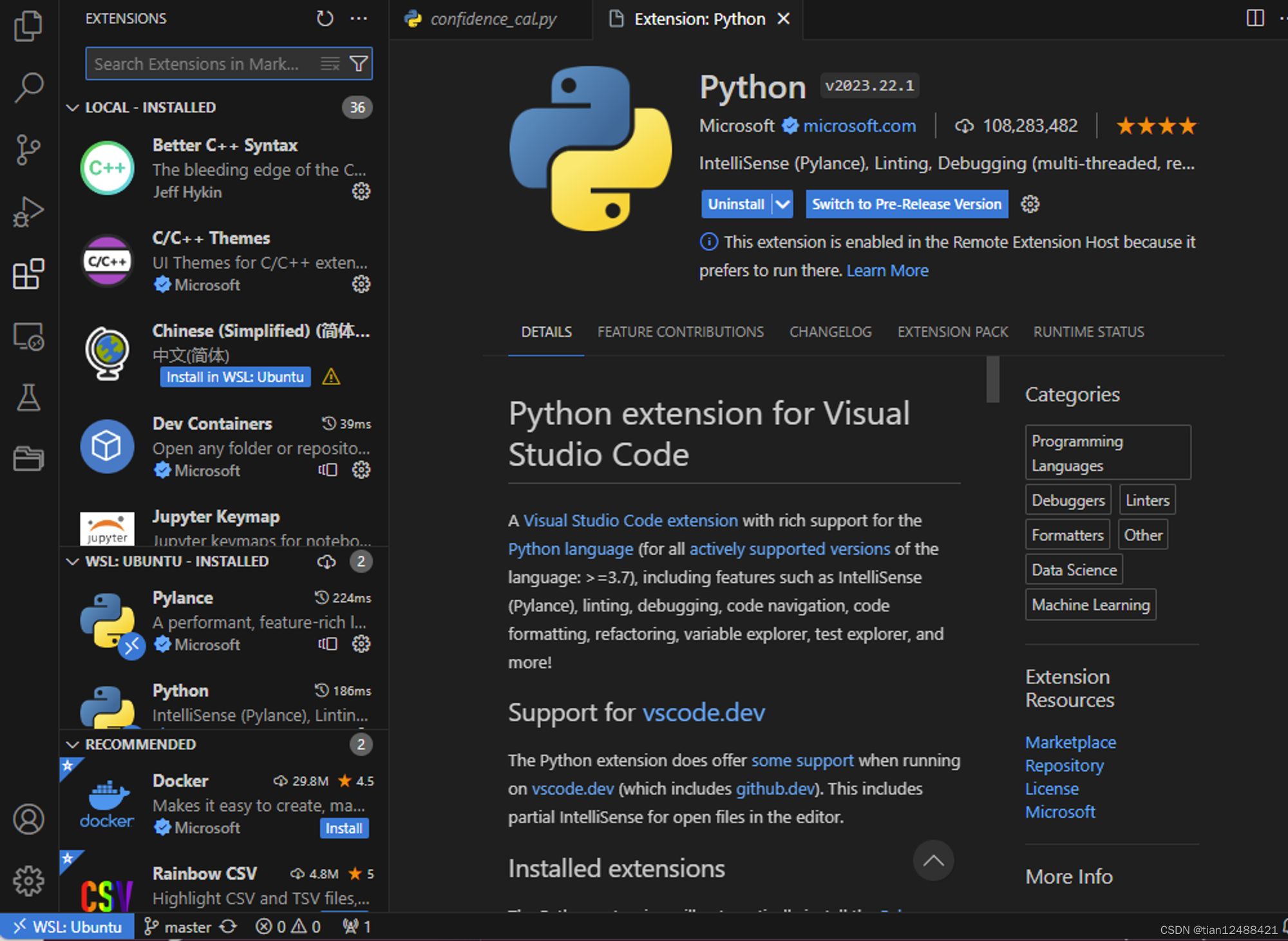The width and height of the screenshot is (1288, 941).
Task: Click Install in WSL: Ubuntu button
Action: coord(235,377)
